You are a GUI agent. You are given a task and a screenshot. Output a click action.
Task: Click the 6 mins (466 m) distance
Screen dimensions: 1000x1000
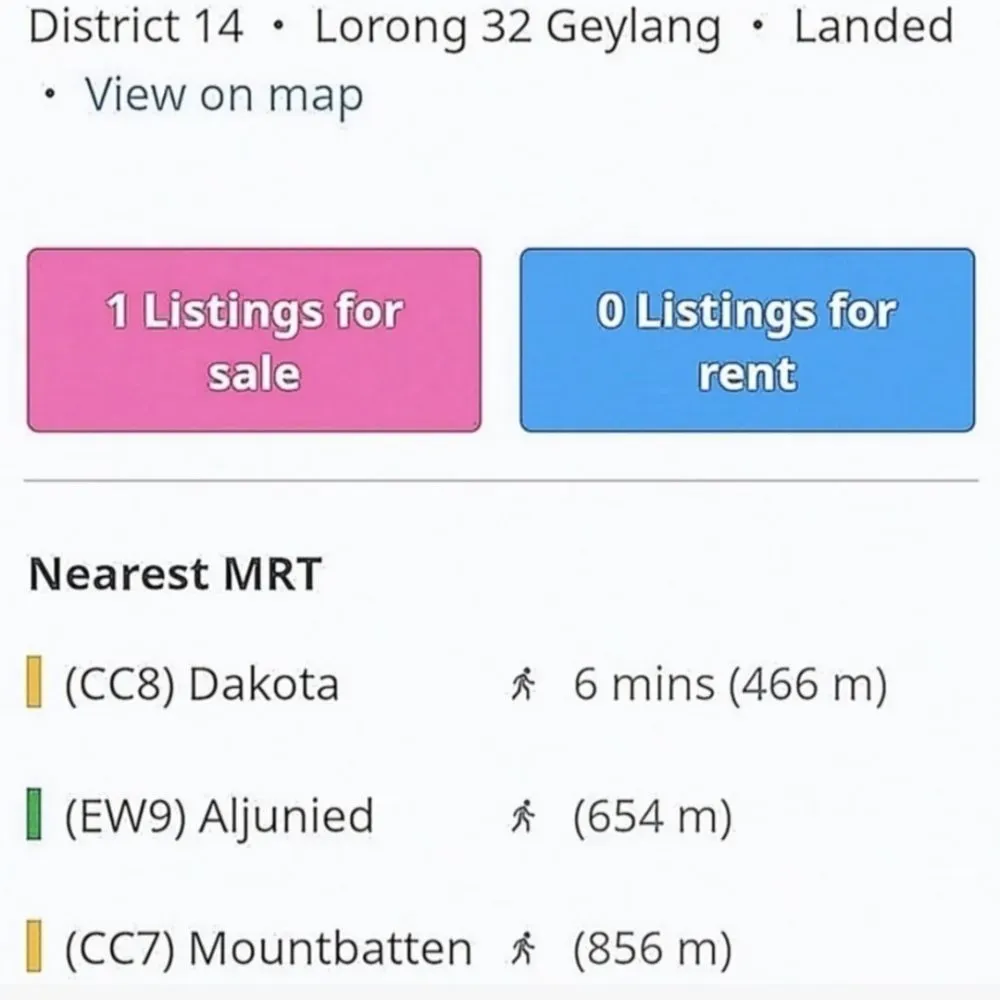pos(730,685)
